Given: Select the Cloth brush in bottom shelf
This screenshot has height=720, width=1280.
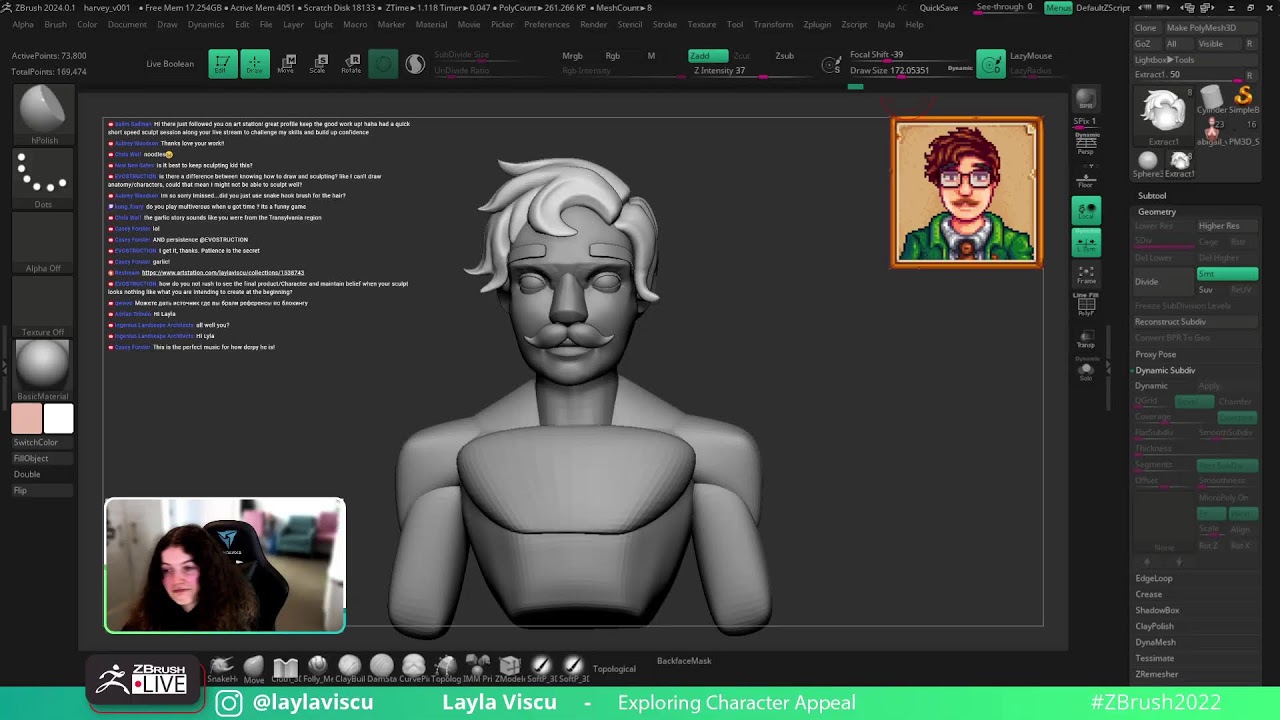Looking at the screenshot, I should pos(286,667).
